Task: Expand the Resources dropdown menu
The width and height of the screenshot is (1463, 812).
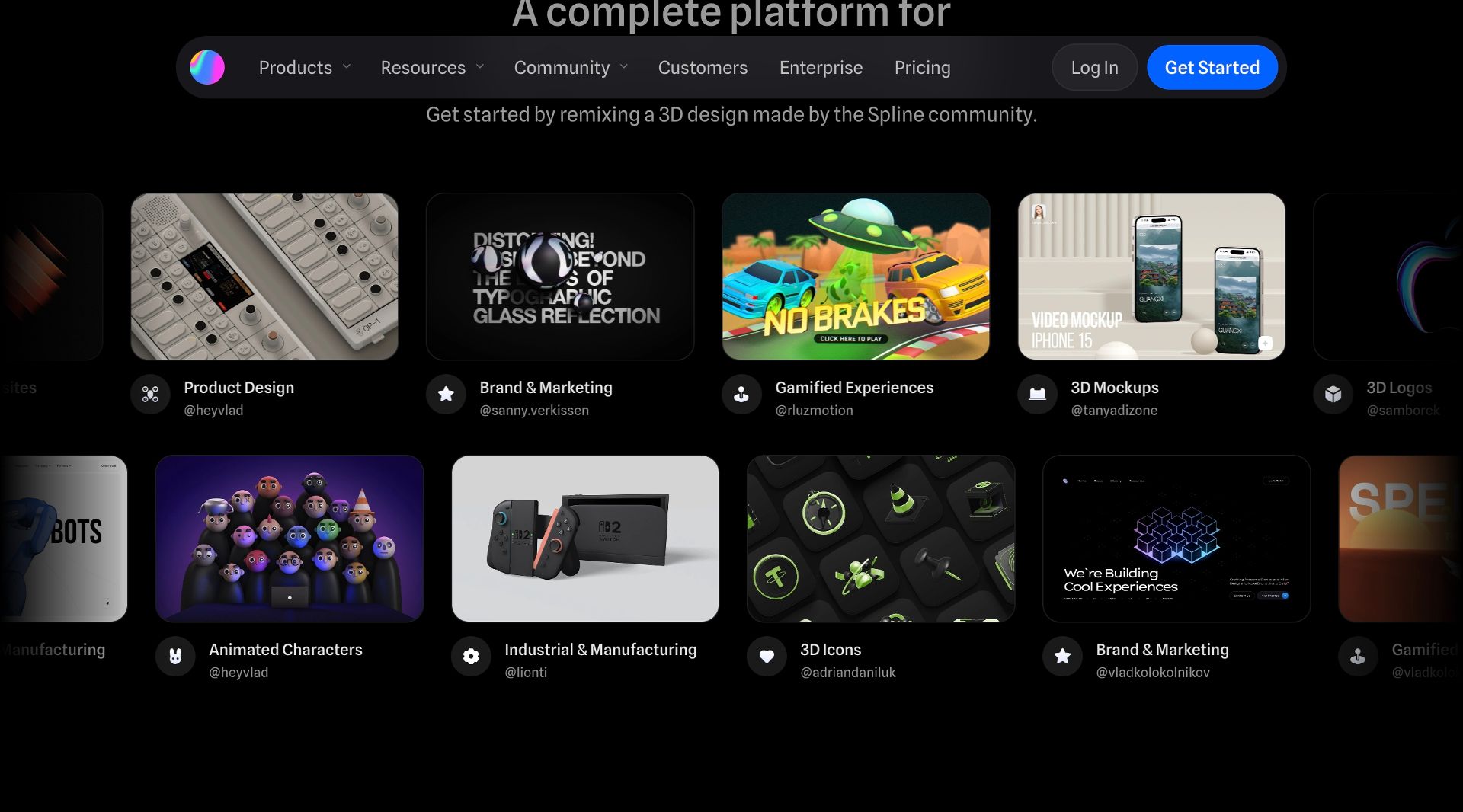Action: pyautogui.click(x=432, y=67)
